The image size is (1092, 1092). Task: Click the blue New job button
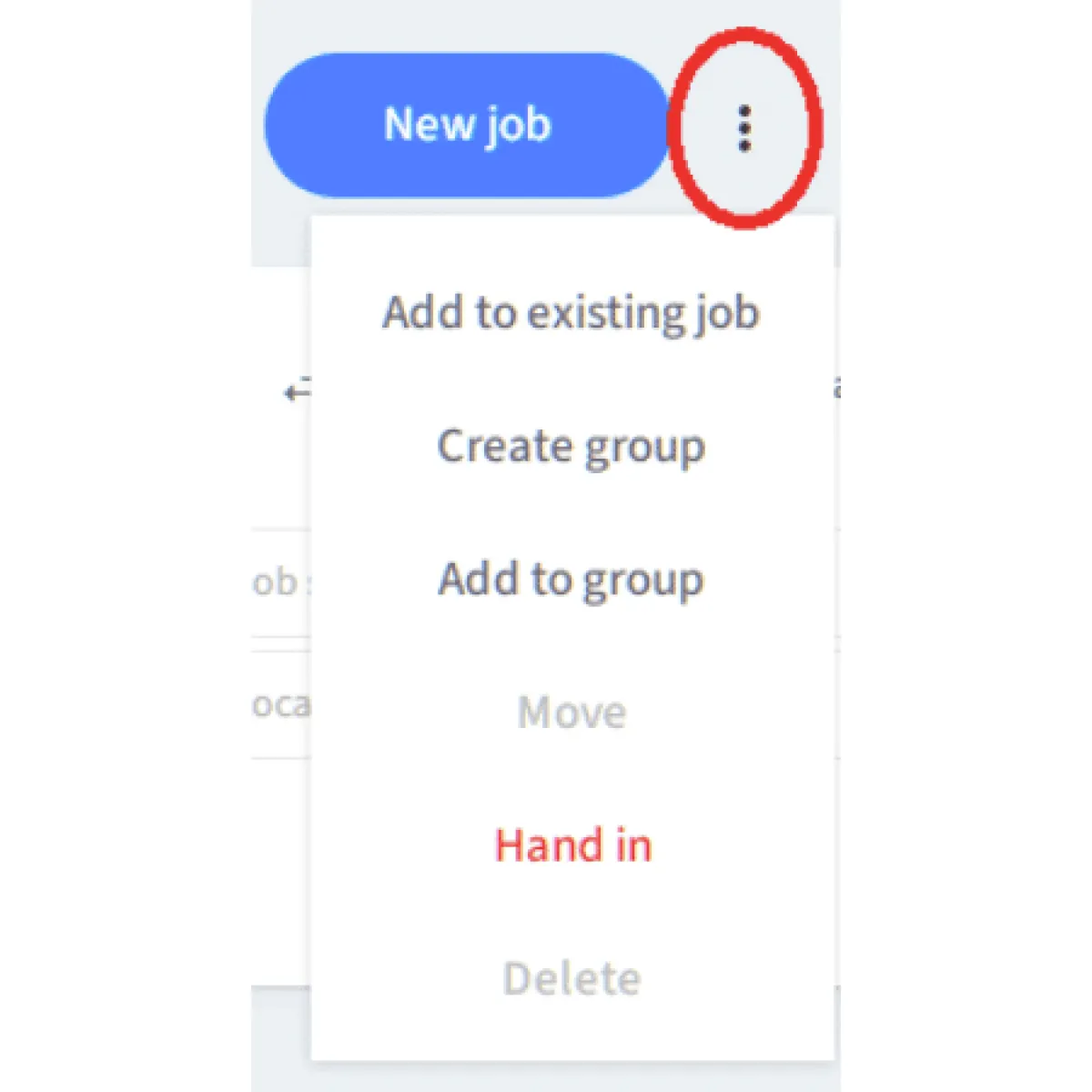[468, 126]
